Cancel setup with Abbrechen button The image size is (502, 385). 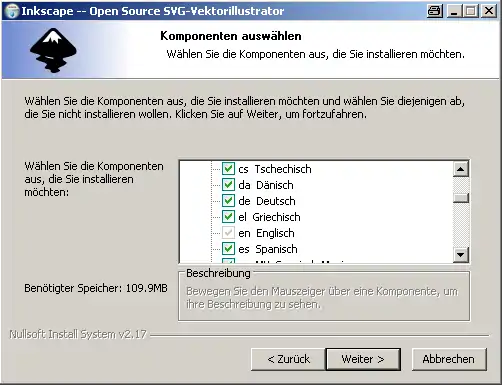pyautogui.click(x=449, y=359)
